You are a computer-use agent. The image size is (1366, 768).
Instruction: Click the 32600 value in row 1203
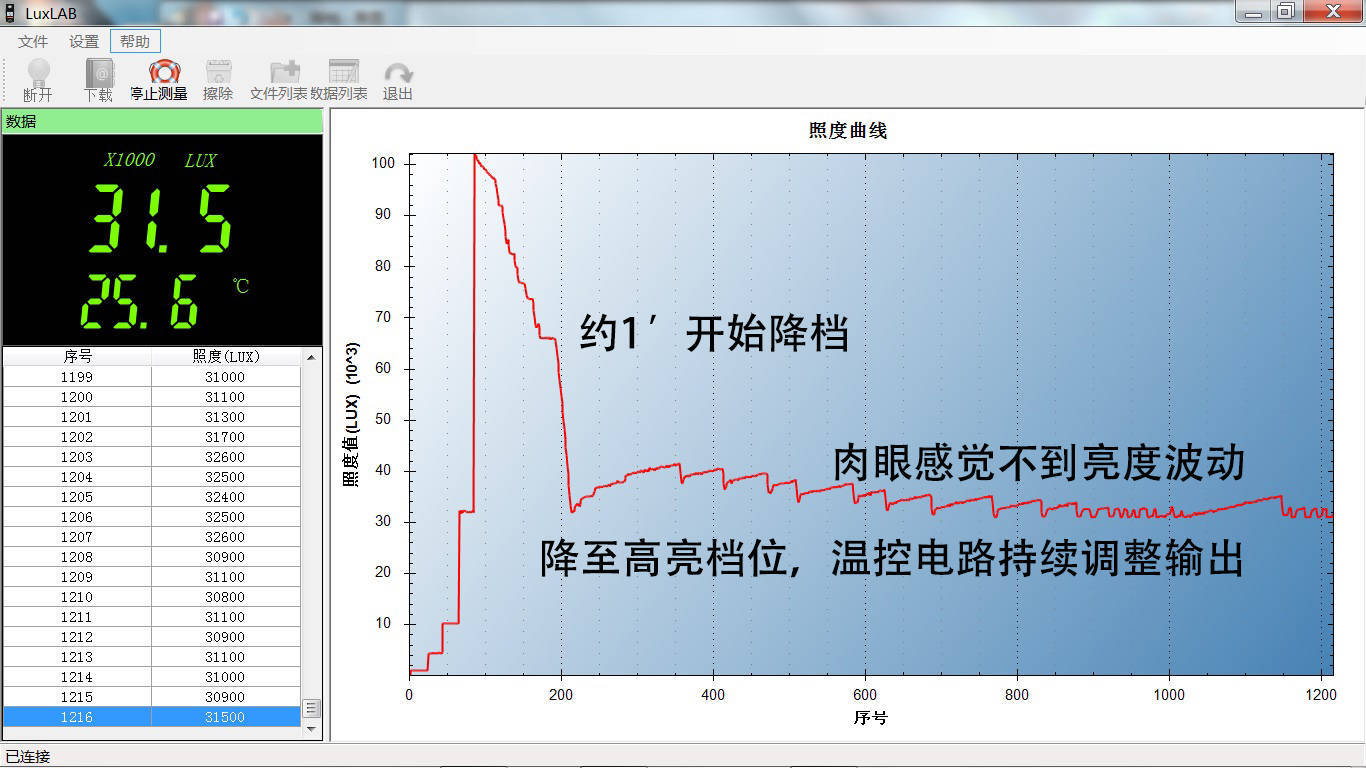click(225, 457)
